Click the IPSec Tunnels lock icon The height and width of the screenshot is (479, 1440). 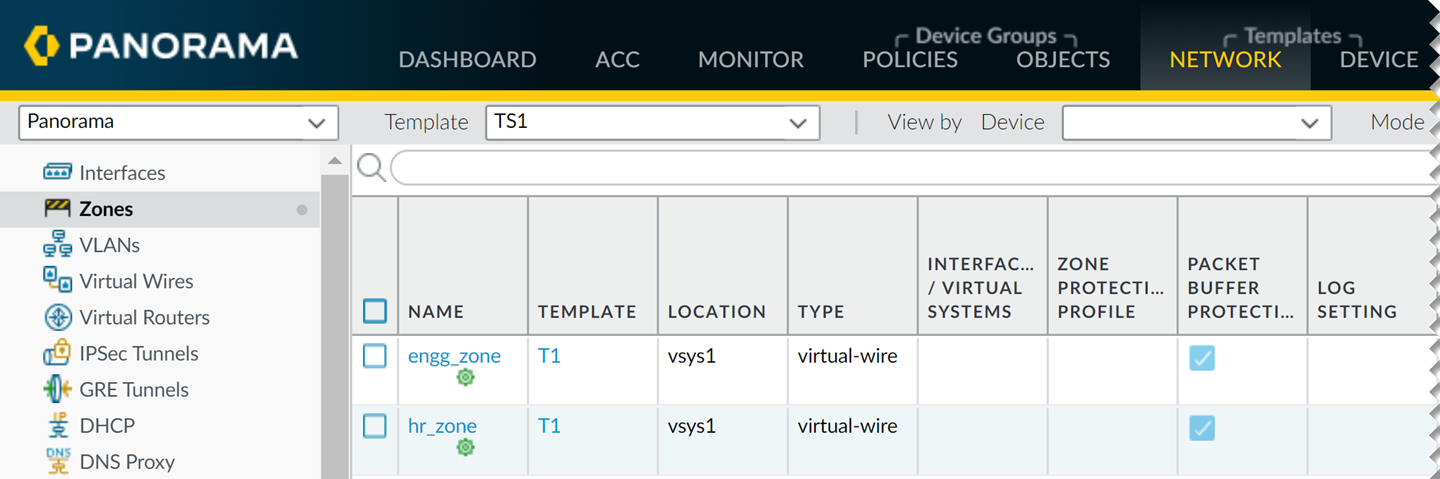pos(57,353)
